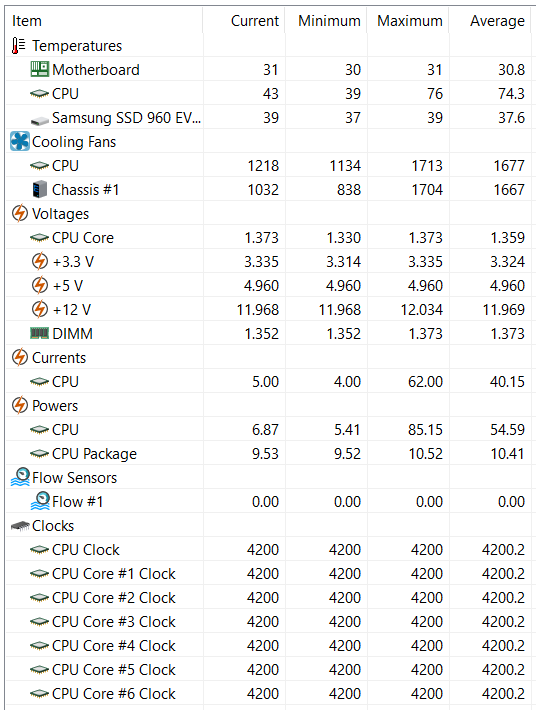Click the Voltages lightning icon

pyautogui.click(x=19, y=213)
